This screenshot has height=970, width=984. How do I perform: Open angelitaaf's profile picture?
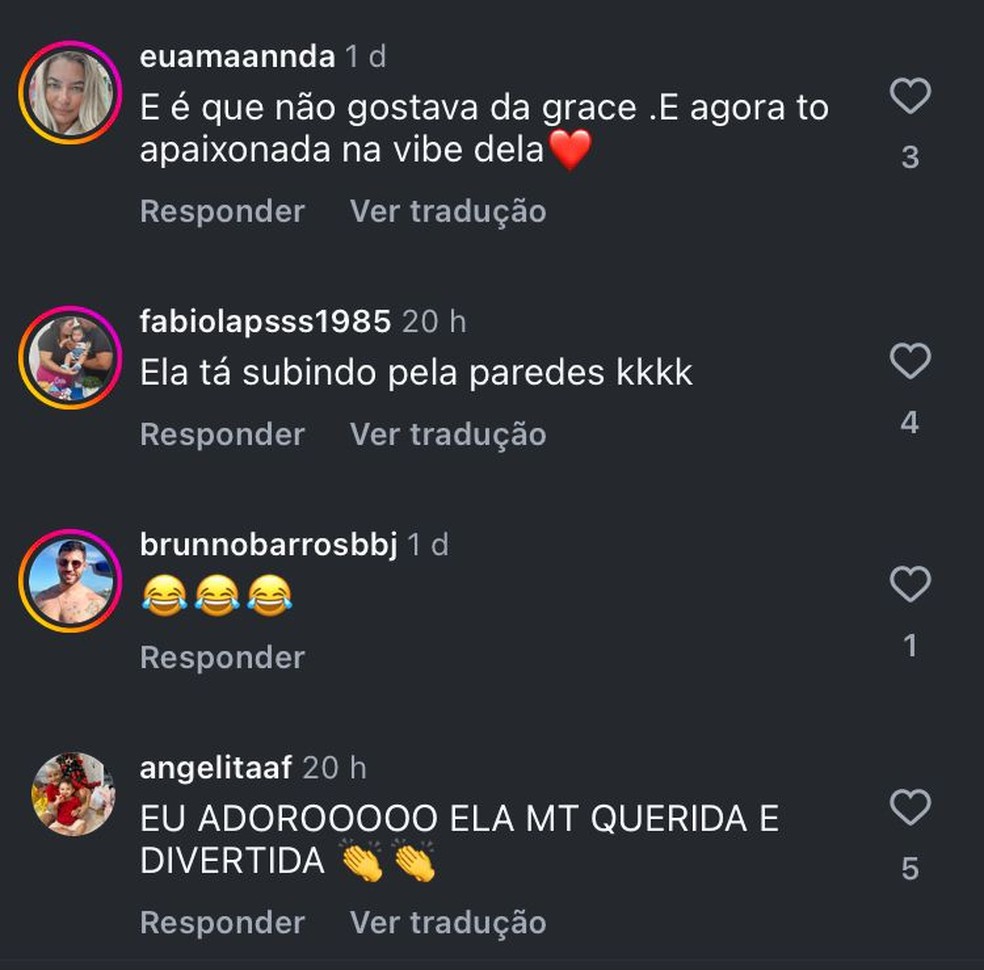click(x=73, y=794)
